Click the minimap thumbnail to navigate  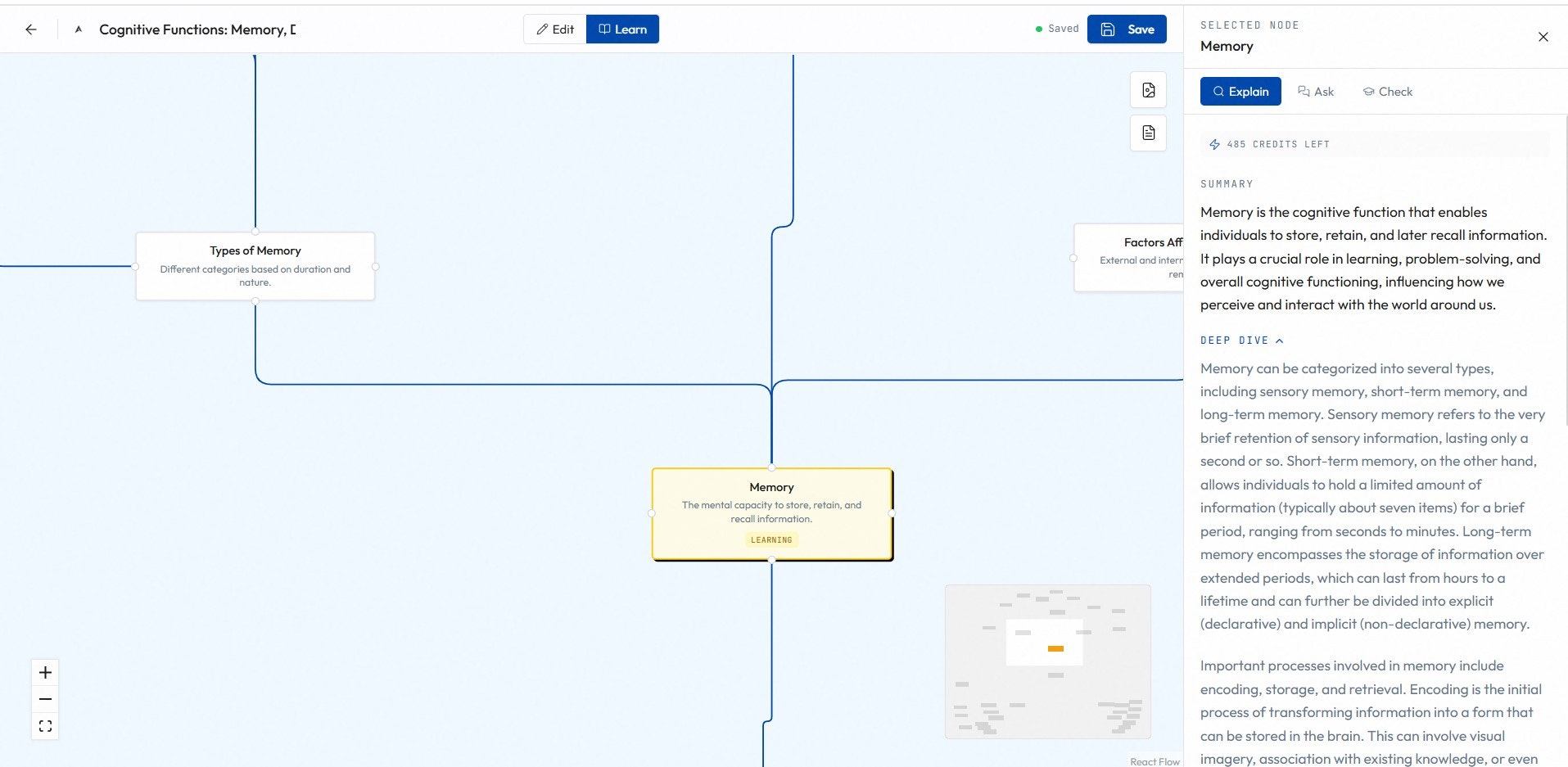pos(1049,661)
